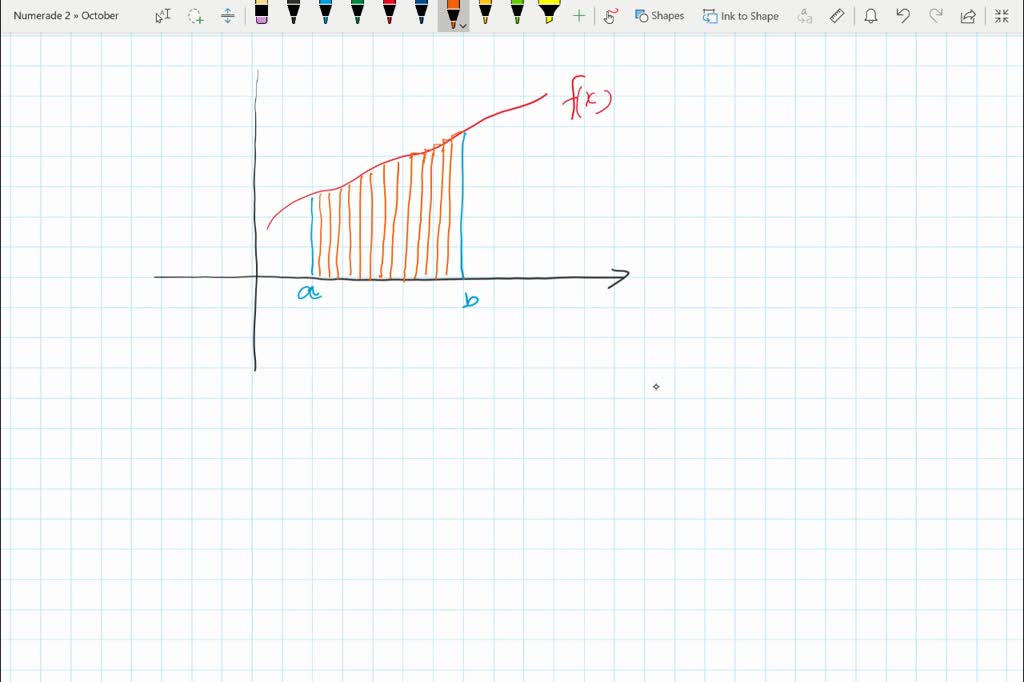Undo the last ink stroke
Screen dimensions: 1024x682
(903, 16)
